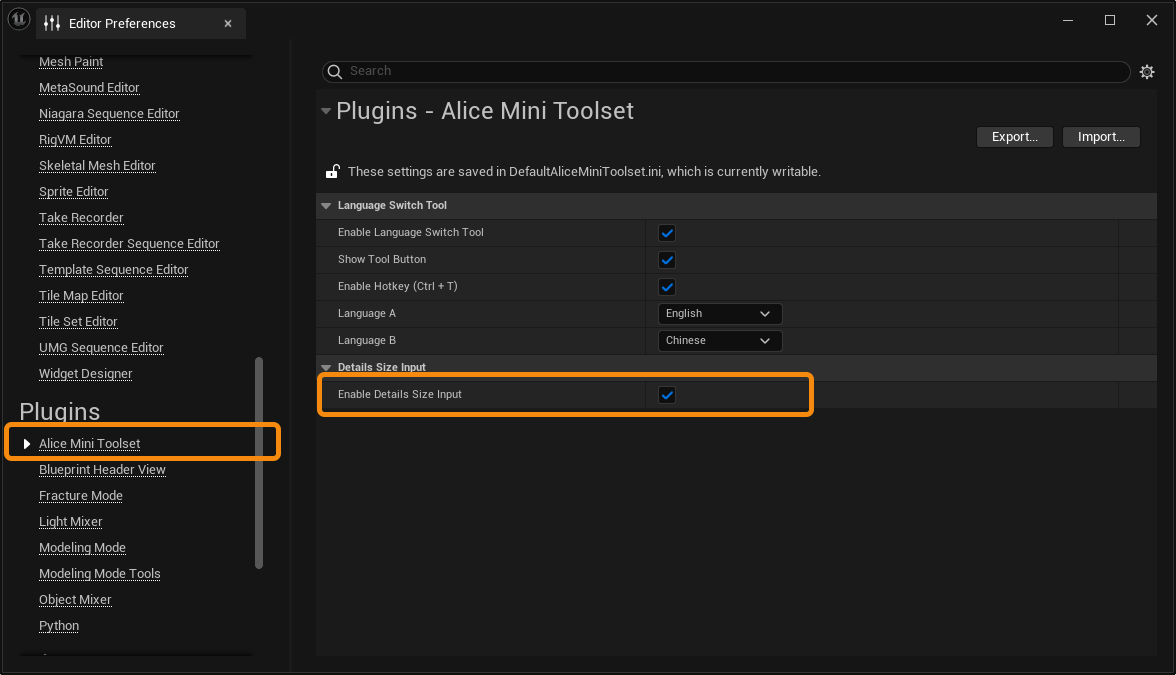Click the sliders icon on Editor Preferences tab

(50, 23)
